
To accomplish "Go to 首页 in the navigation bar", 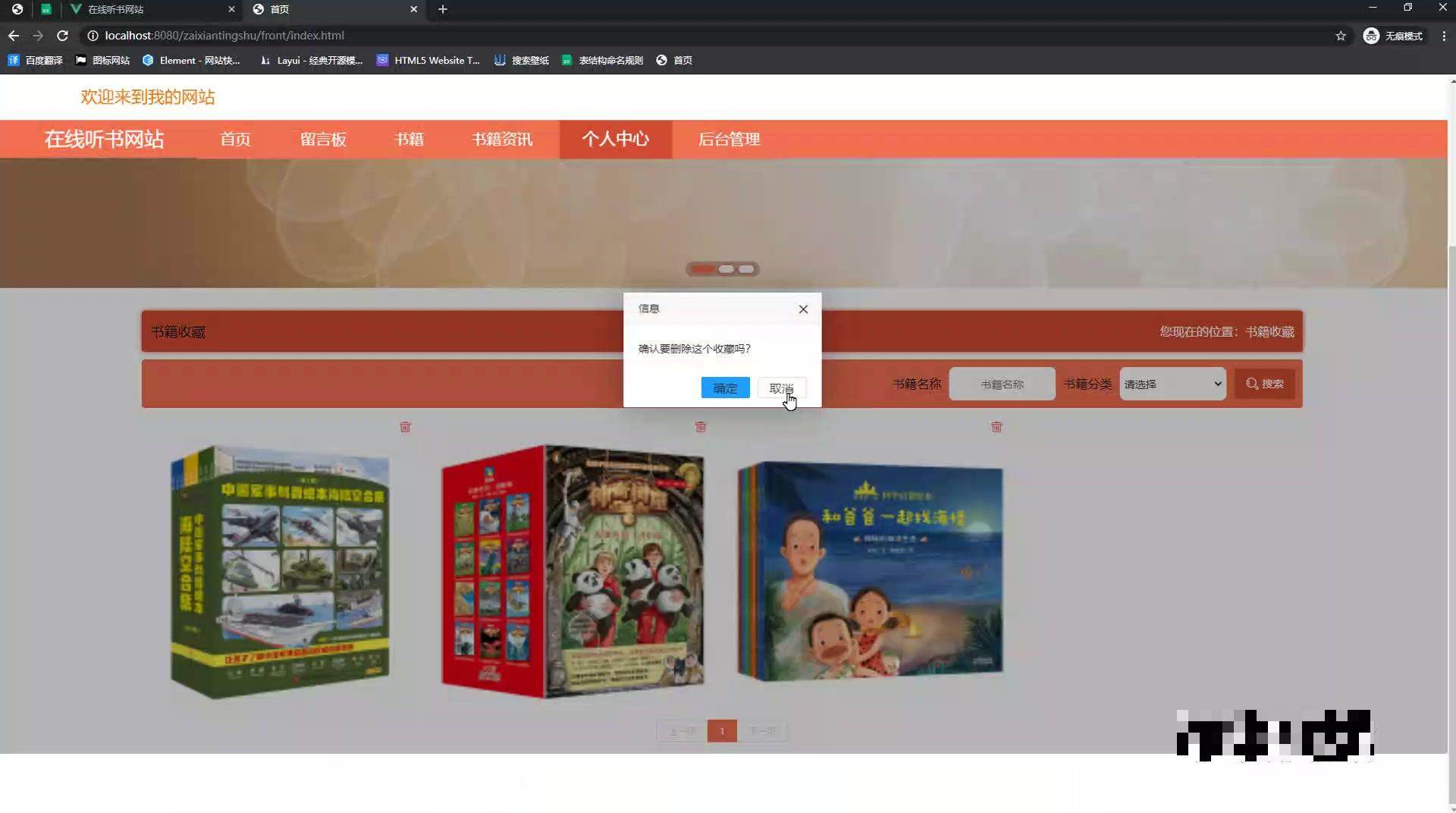I will pyautogui.click(x=235, y=139).
